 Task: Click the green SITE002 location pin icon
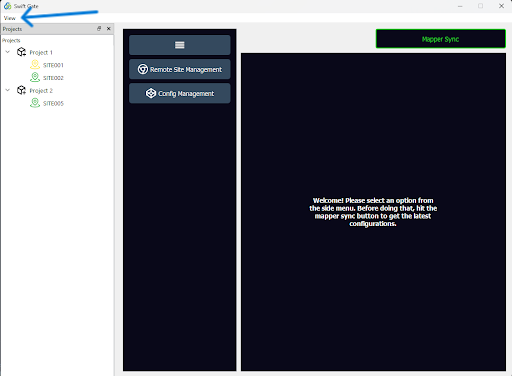click(x=35, y=77)
